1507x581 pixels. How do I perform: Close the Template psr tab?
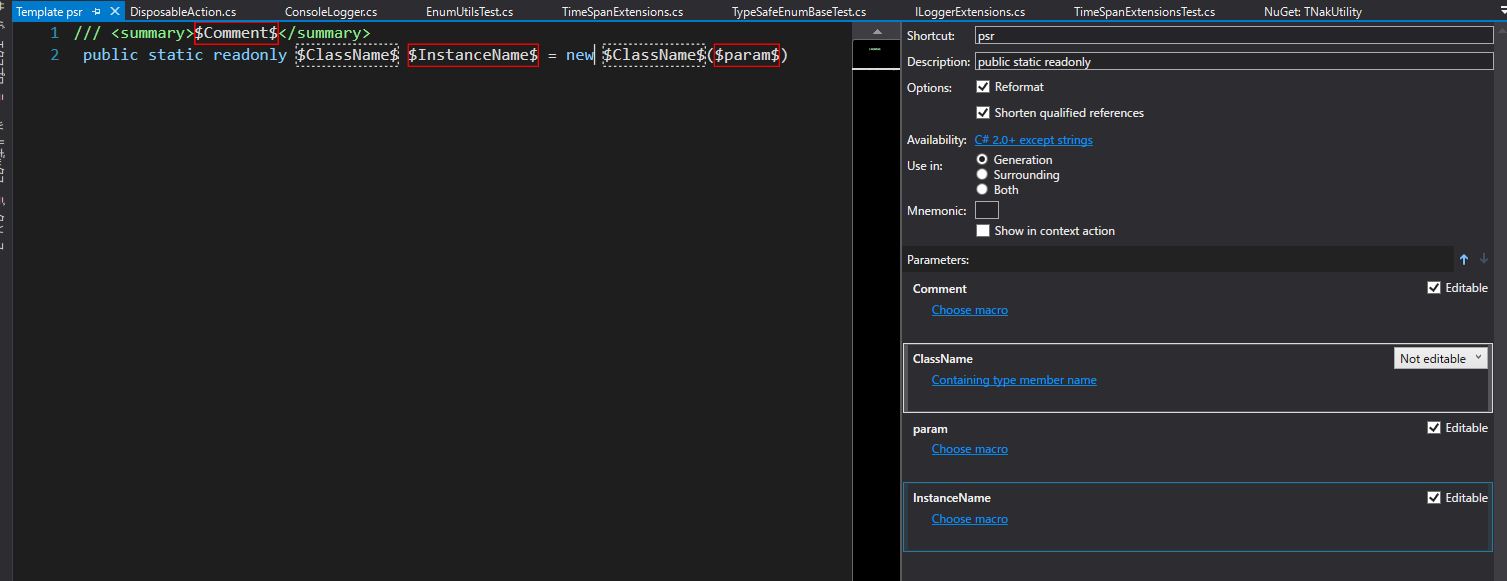115,12
